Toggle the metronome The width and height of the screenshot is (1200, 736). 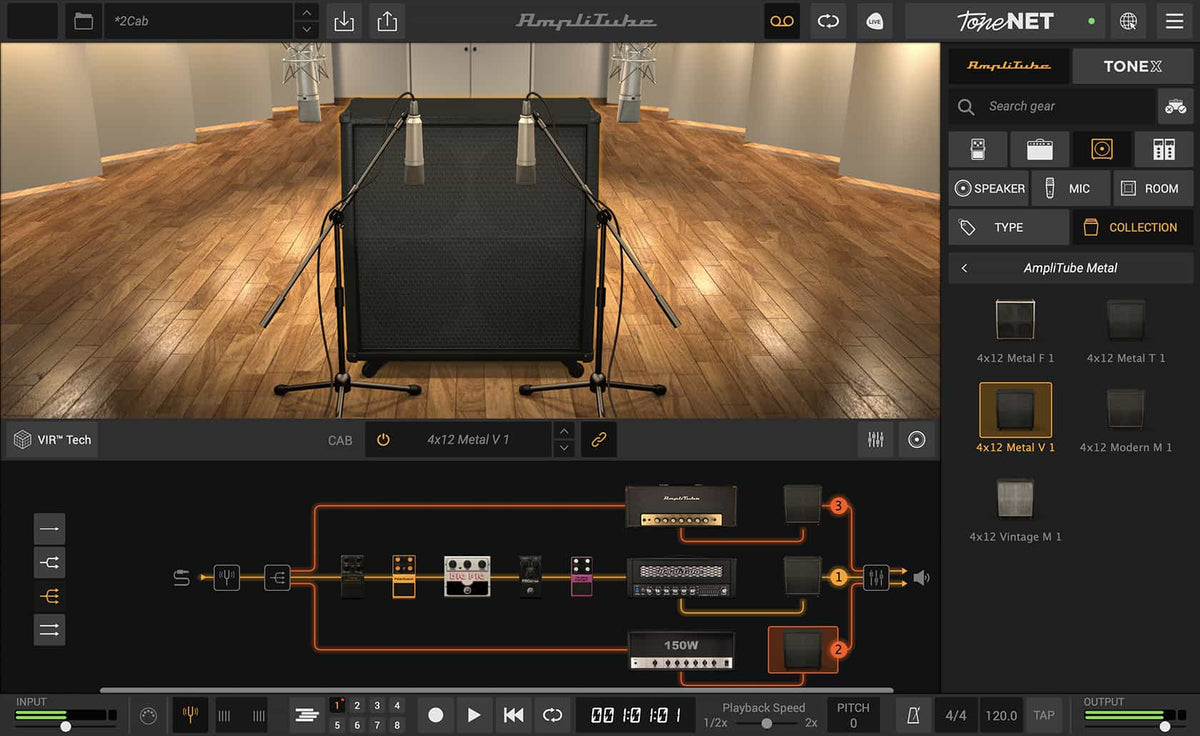913,715
